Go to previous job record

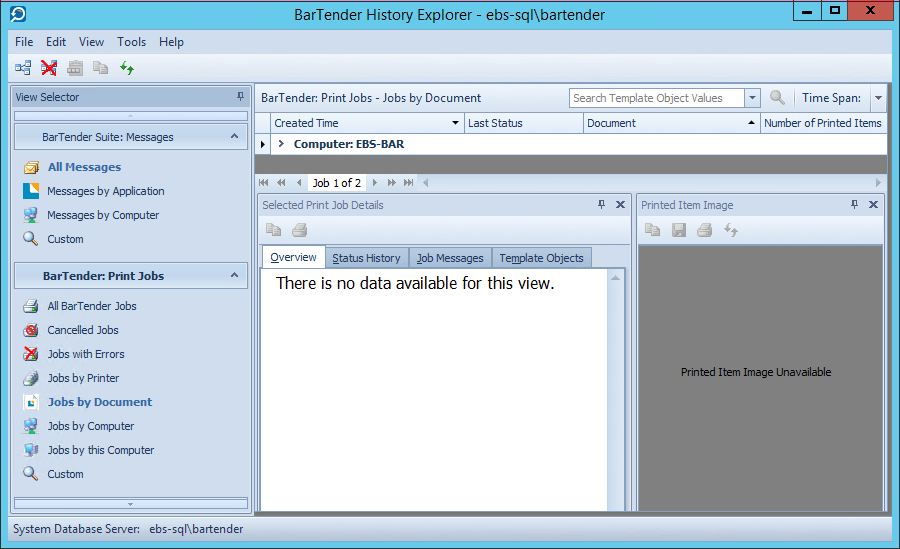(298, 183)
